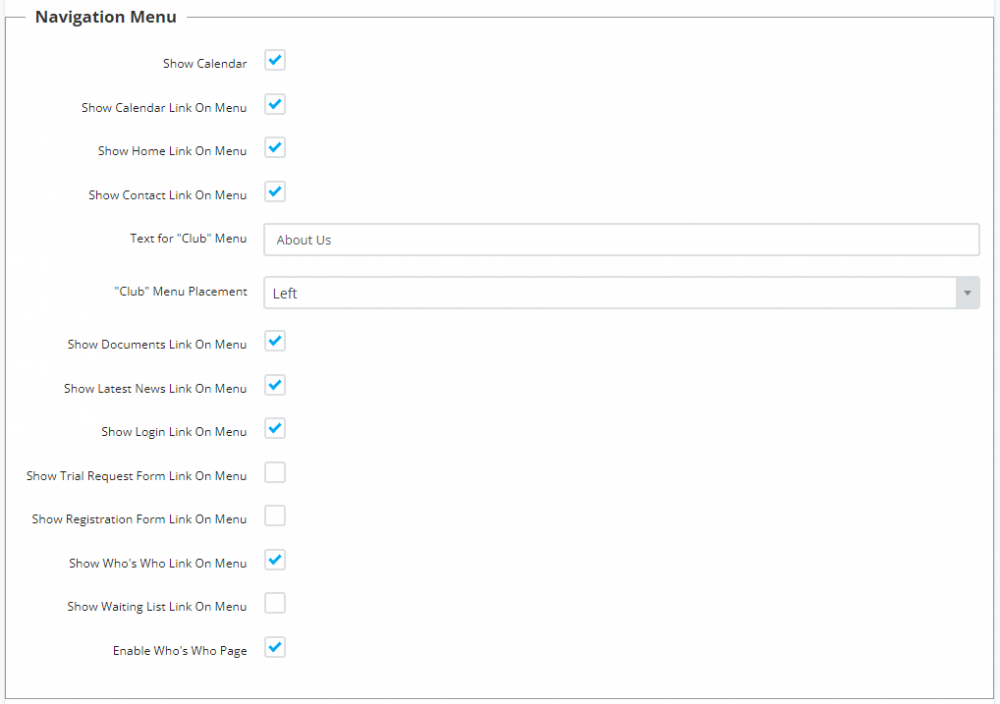1000x704 pixels.
Task: Enable Show Trial Request Form Link checkbox
Action: click(275, 473)
